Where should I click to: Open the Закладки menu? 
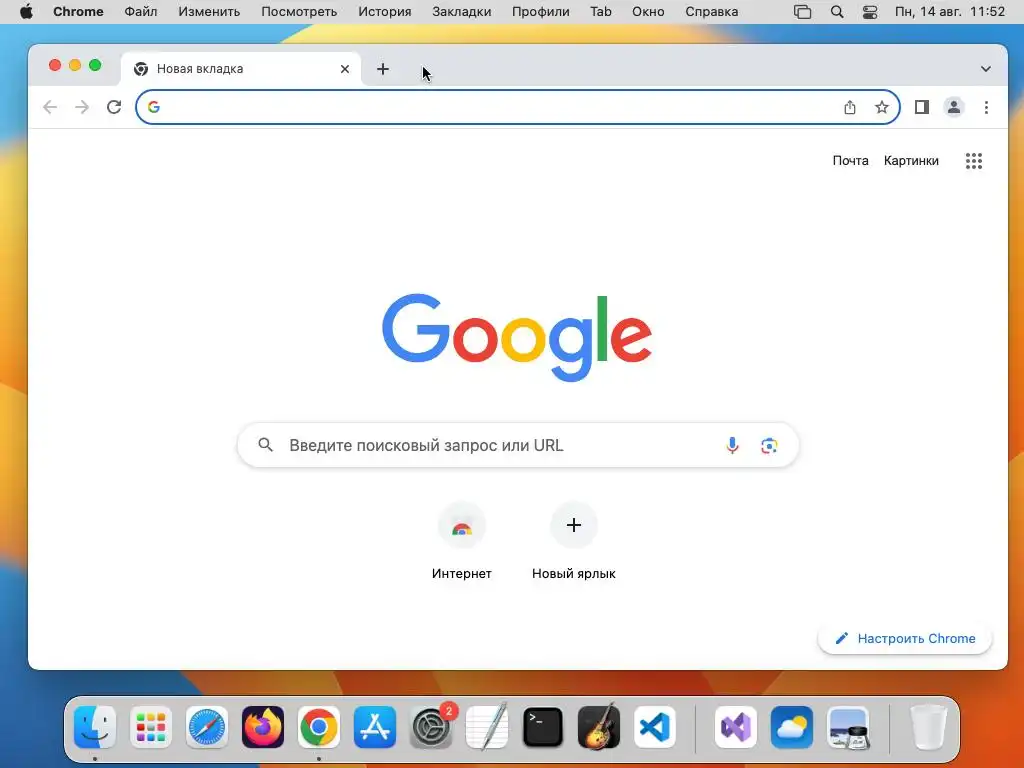[x=462, y=12]
